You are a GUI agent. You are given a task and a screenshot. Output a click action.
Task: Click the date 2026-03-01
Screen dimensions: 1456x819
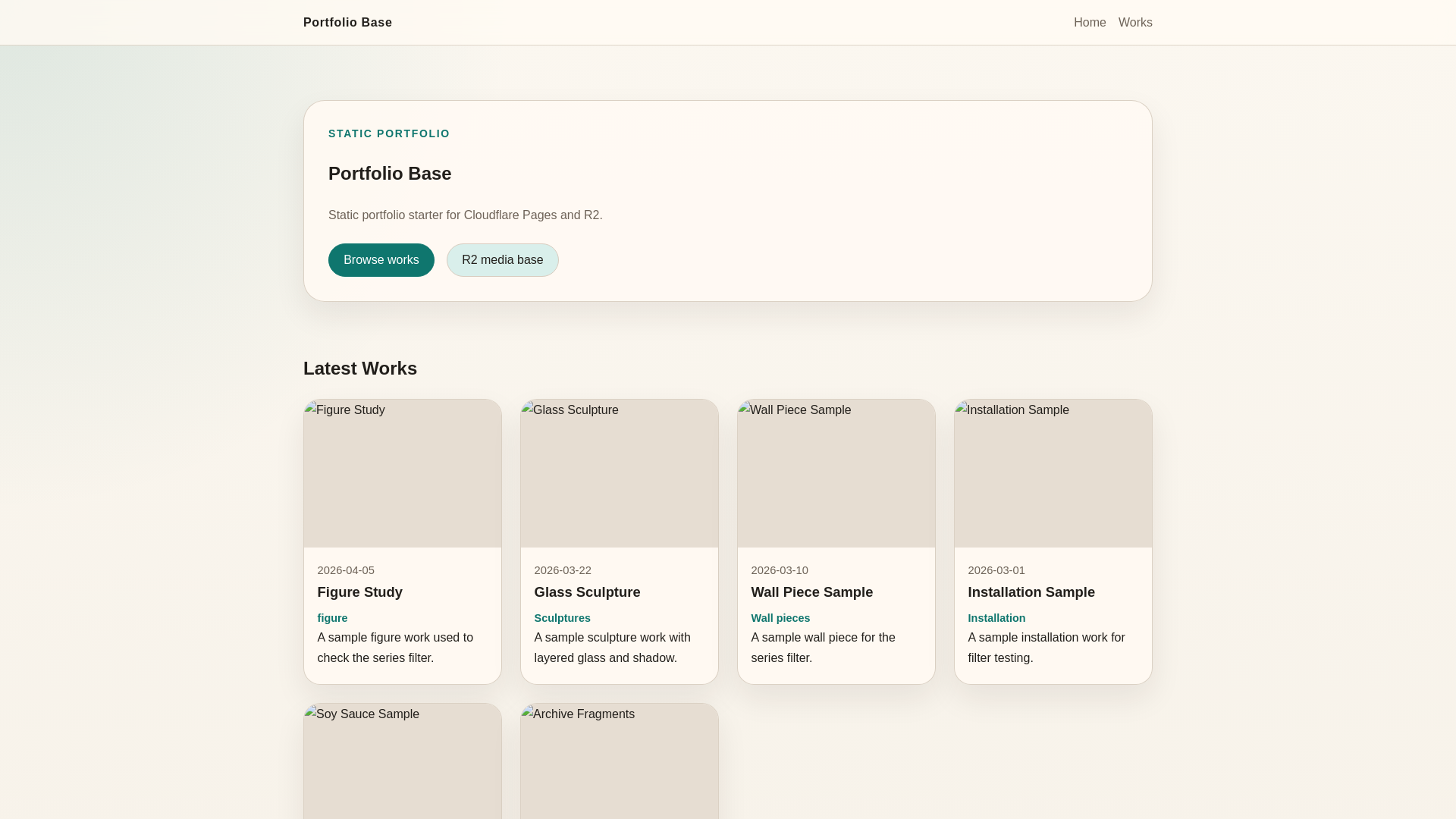(996, 570)
